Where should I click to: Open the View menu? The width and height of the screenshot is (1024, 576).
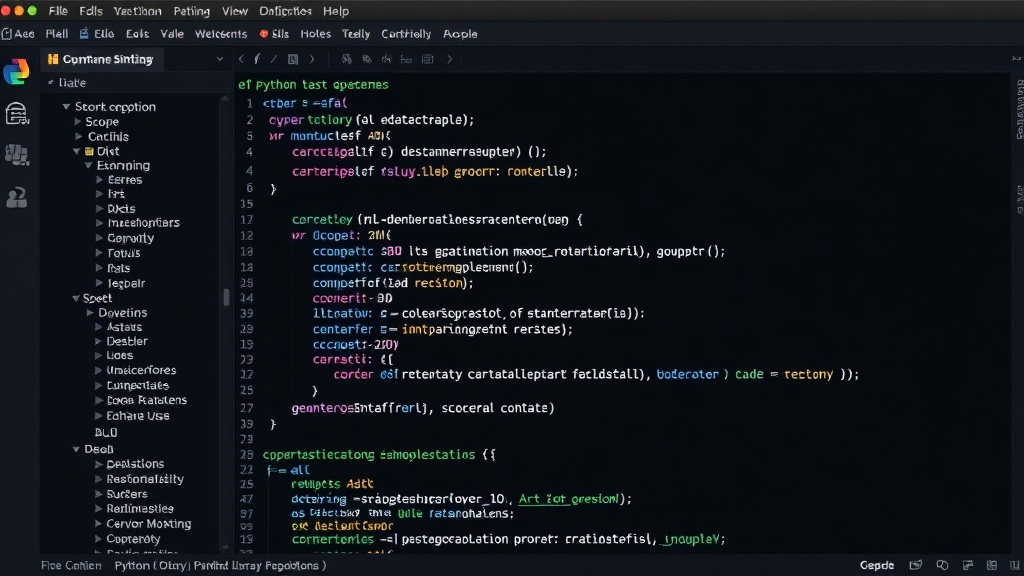234,11
